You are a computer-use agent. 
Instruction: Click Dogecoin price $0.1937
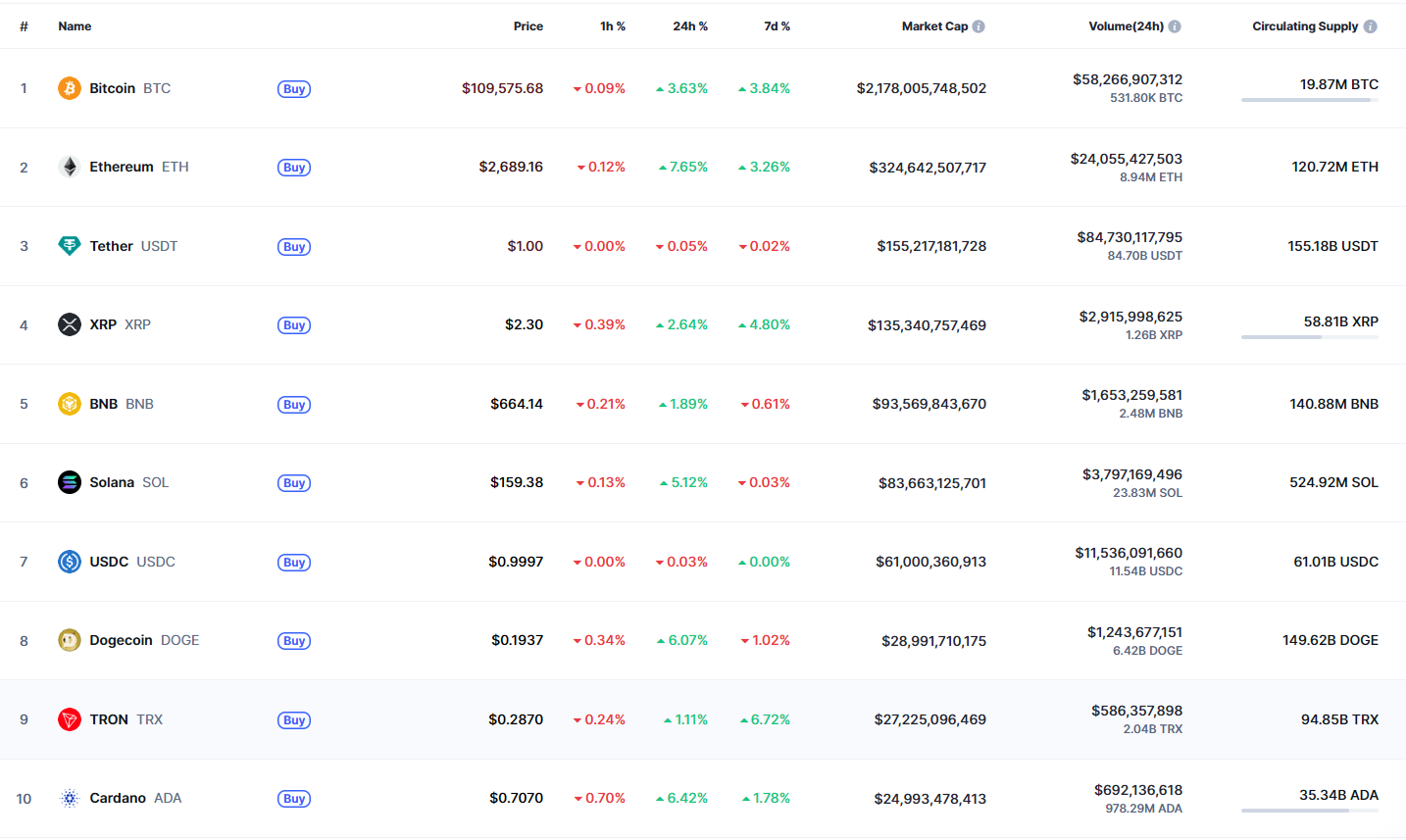[517, 640]
